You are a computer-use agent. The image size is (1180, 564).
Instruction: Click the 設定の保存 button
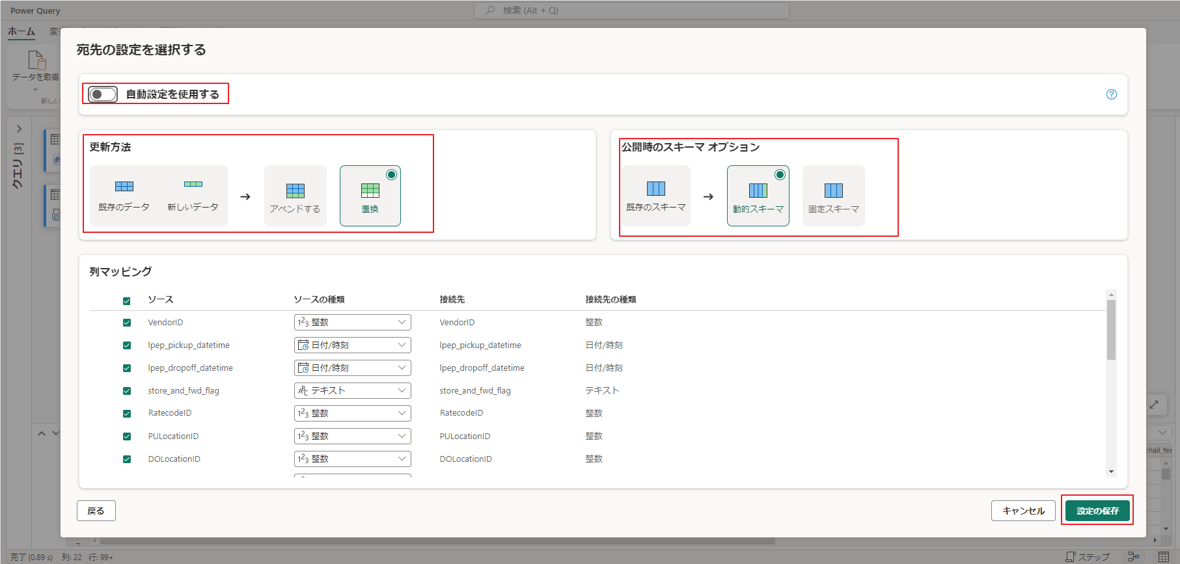(x=1097, y=511)
